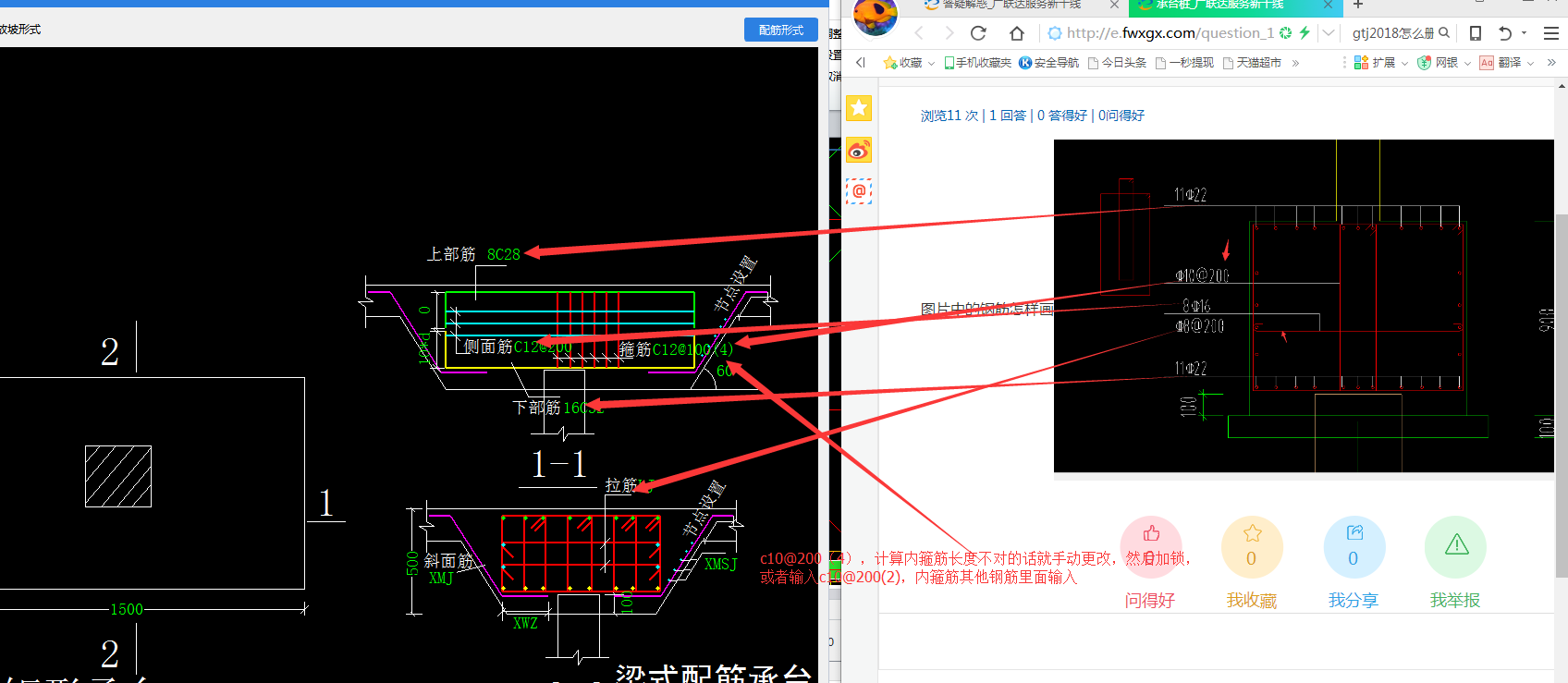Open the browser hamburger menu
Viewport: 1568px width, 683px height.
tap(1551, 33)
